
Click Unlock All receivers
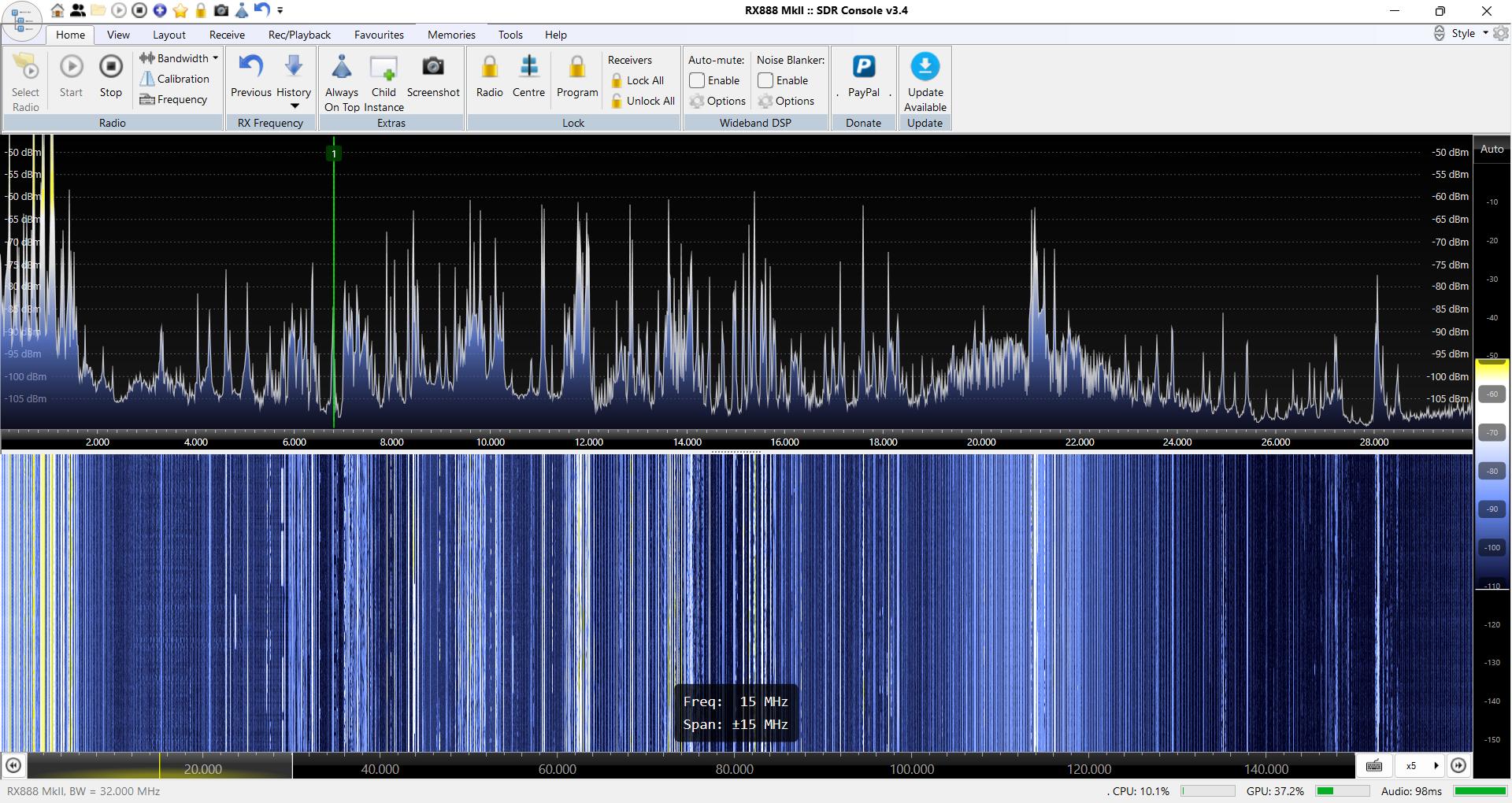[643, 101]
